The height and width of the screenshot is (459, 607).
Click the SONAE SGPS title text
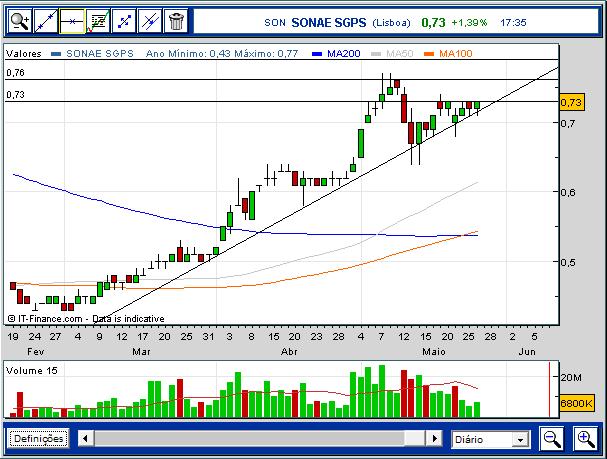tap(329, 22)
